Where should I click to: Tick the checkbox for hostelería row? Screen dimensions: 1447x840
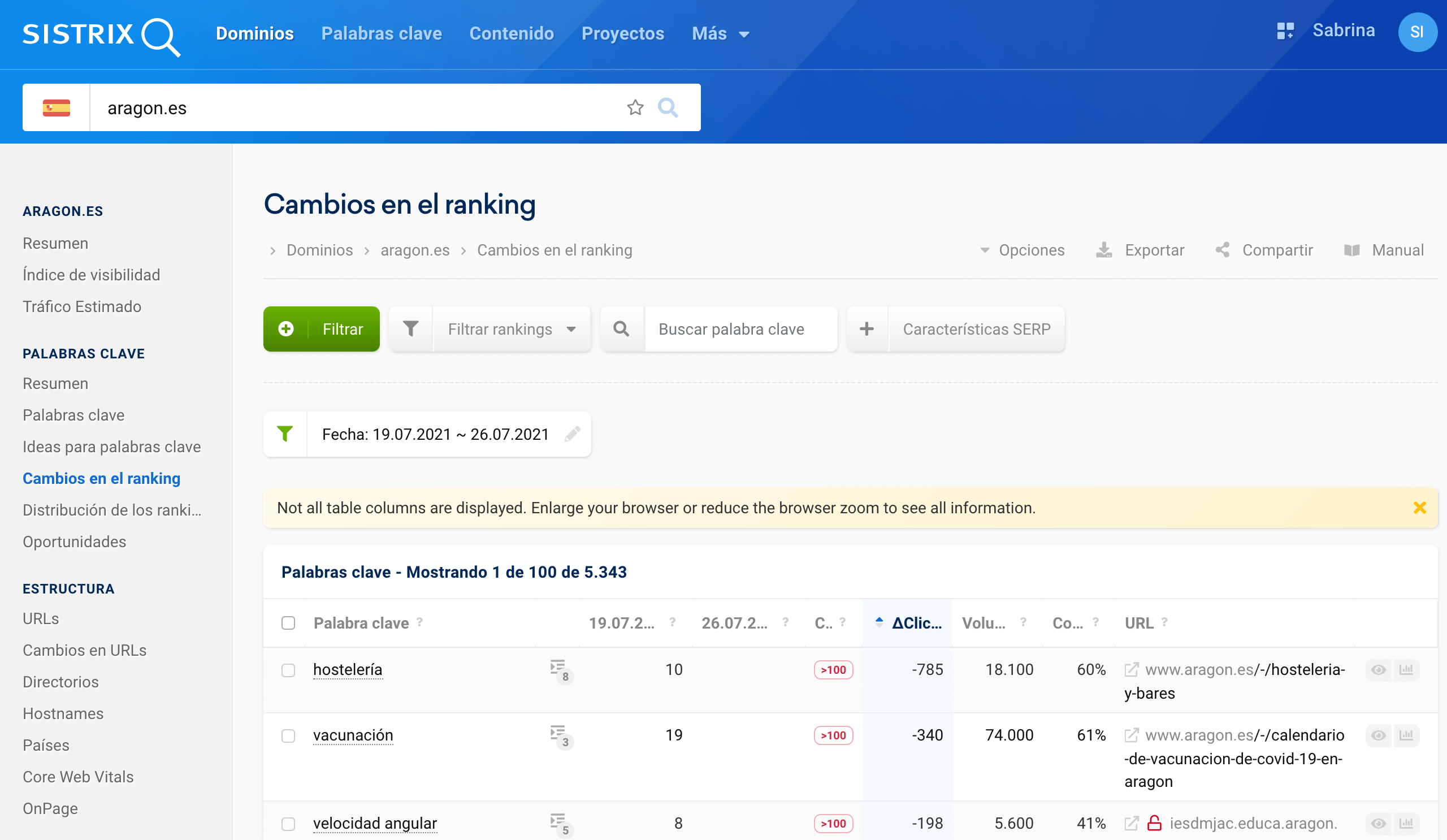point(288,670)
